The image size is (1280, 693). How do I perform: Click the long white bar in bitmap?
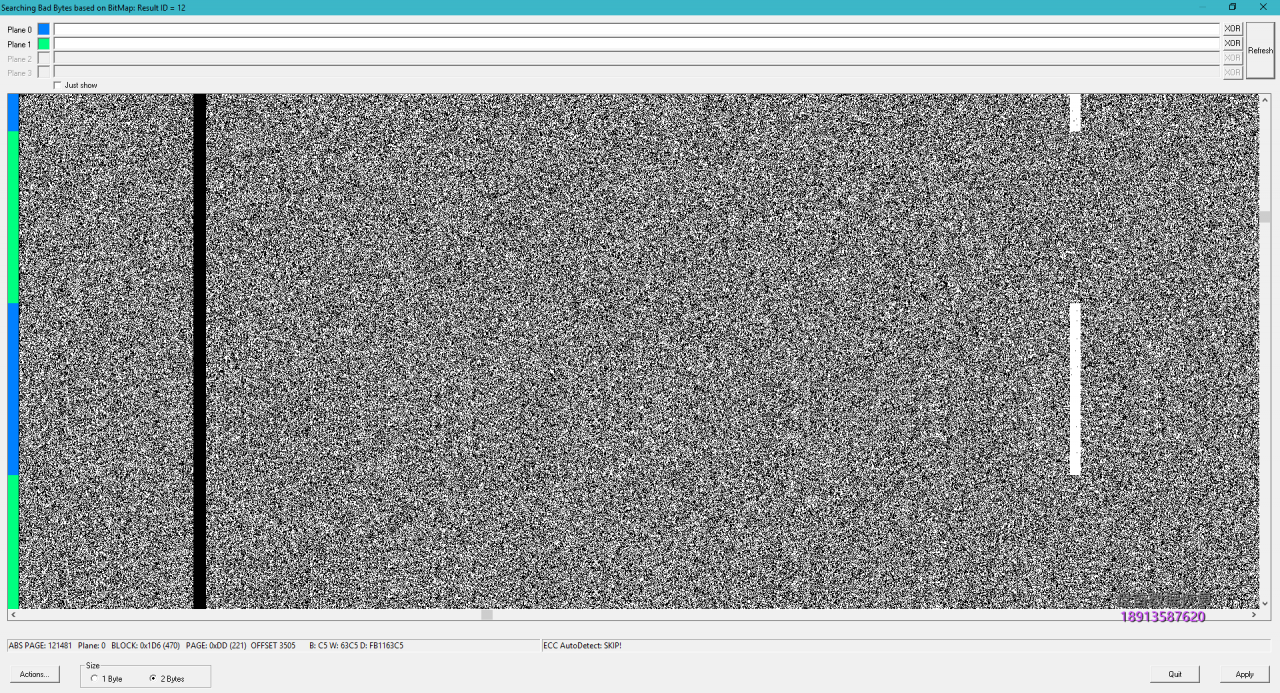tap(1075, 388)
